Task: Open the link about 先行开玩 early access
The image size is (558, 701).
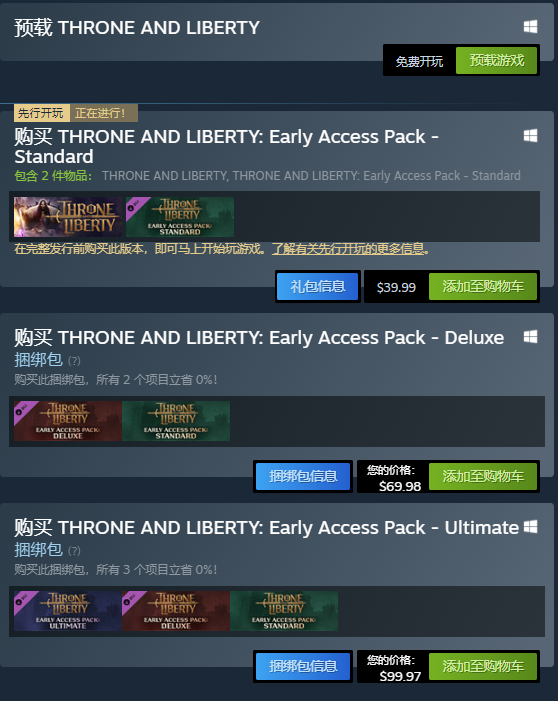Action: click(350, 249)
